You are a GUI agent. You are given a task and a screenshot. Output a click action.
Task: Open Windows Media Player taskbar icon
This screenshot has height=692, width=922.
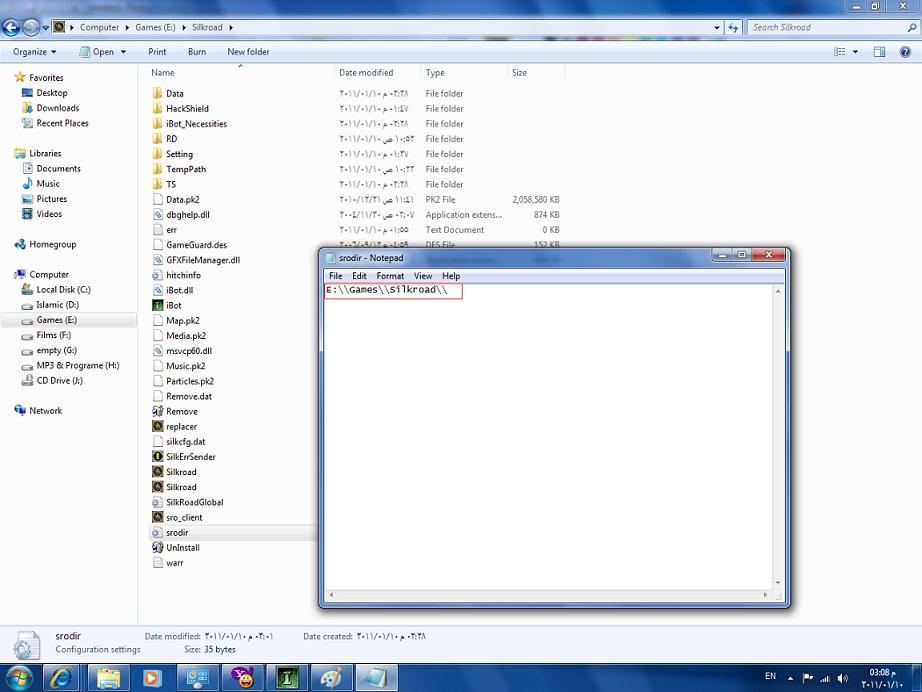coord(151,678)
